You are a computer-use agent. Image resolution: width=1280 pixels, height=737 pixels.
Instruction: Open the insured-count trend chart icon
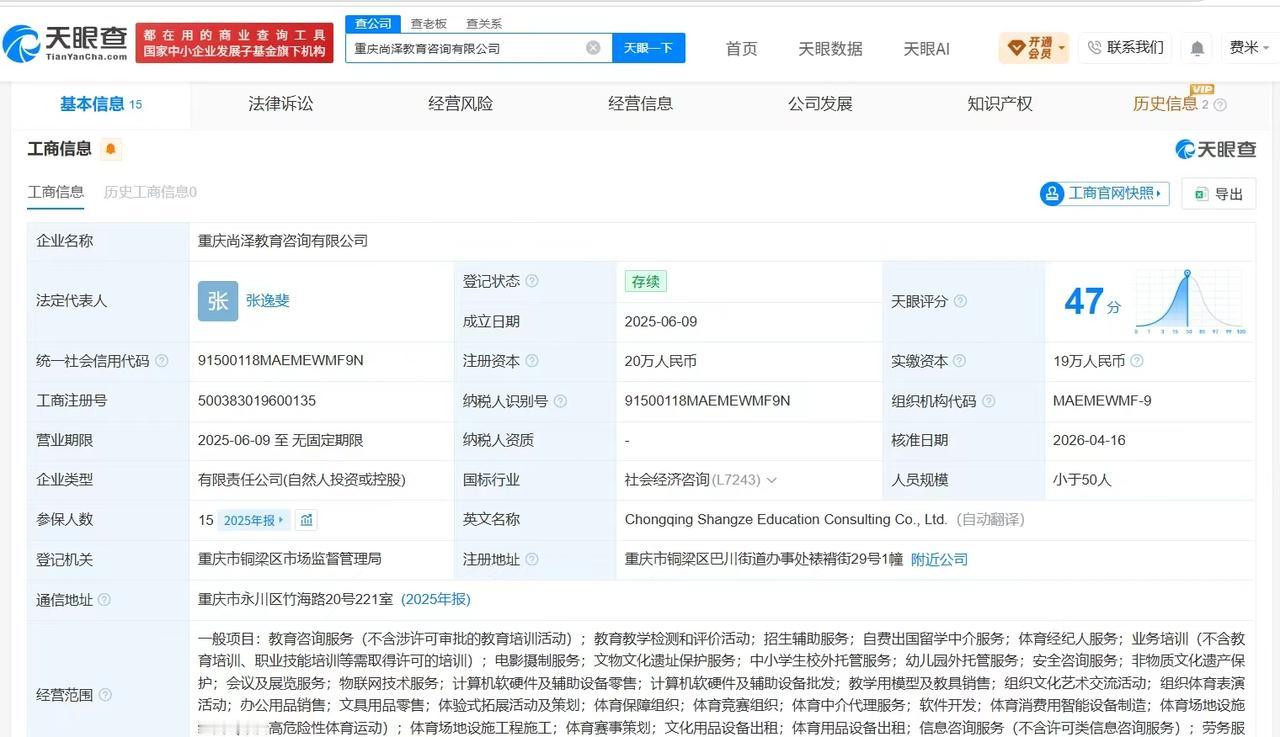307,520
